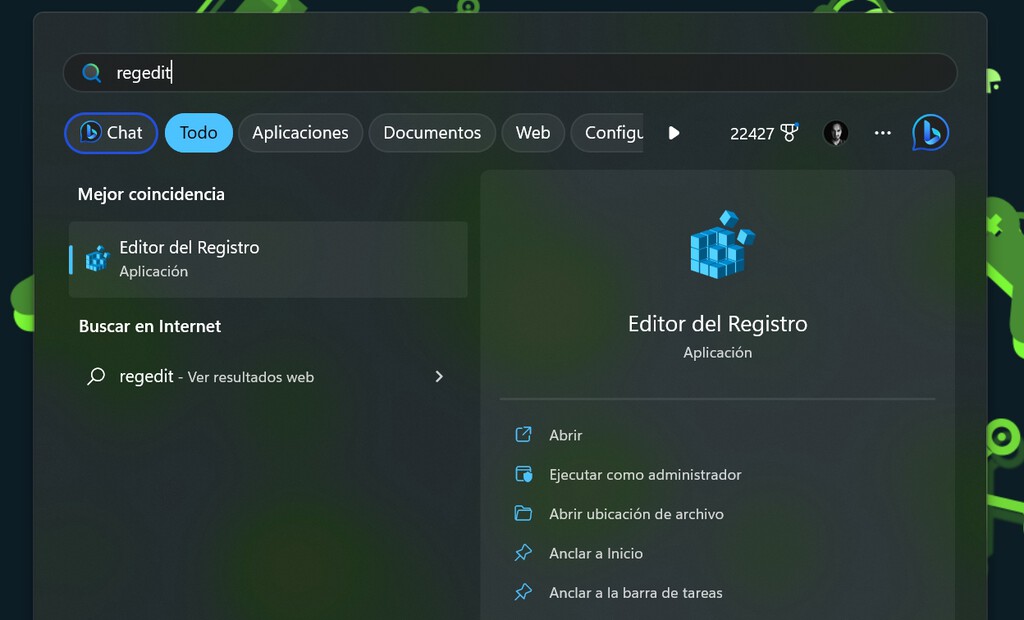Viewport: 1024px width, 620px height.
Task: Select the Web search filter
Action: [533, 132]
